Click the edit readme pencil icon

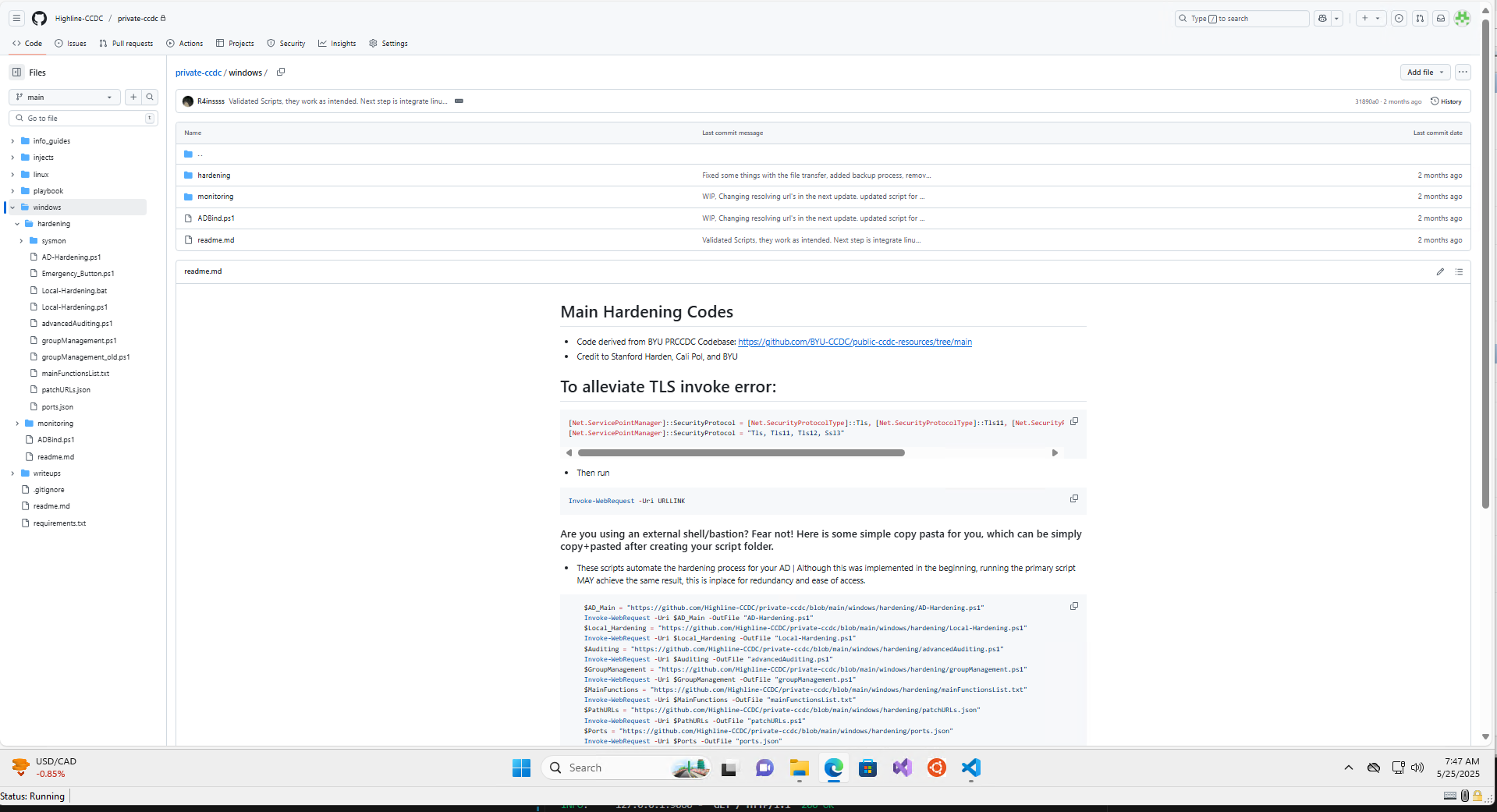point(1440,271)
